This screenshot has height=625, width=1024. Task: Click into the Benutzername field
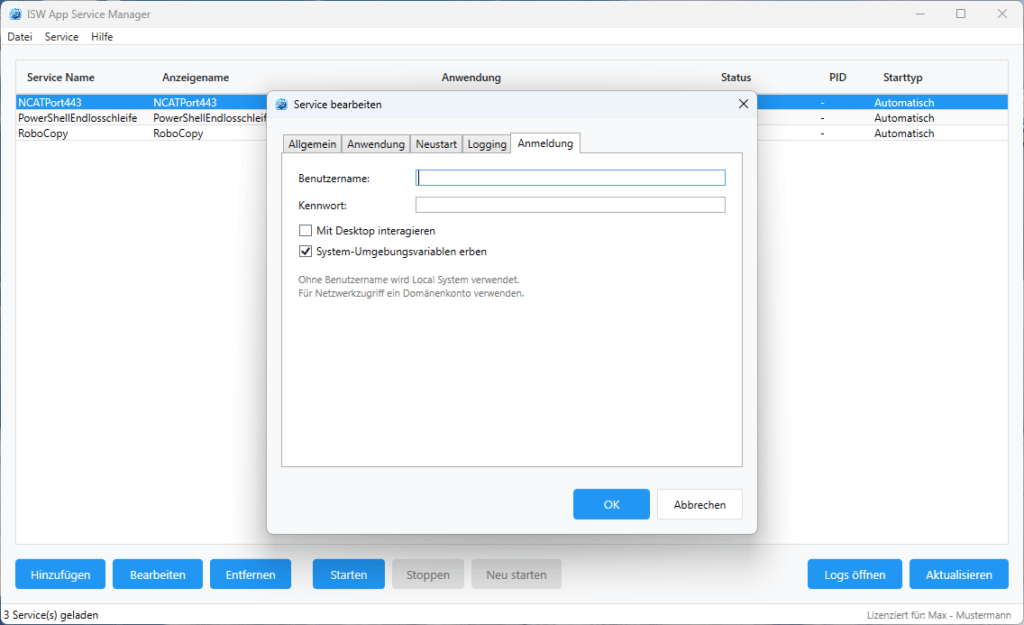[570, 177]
